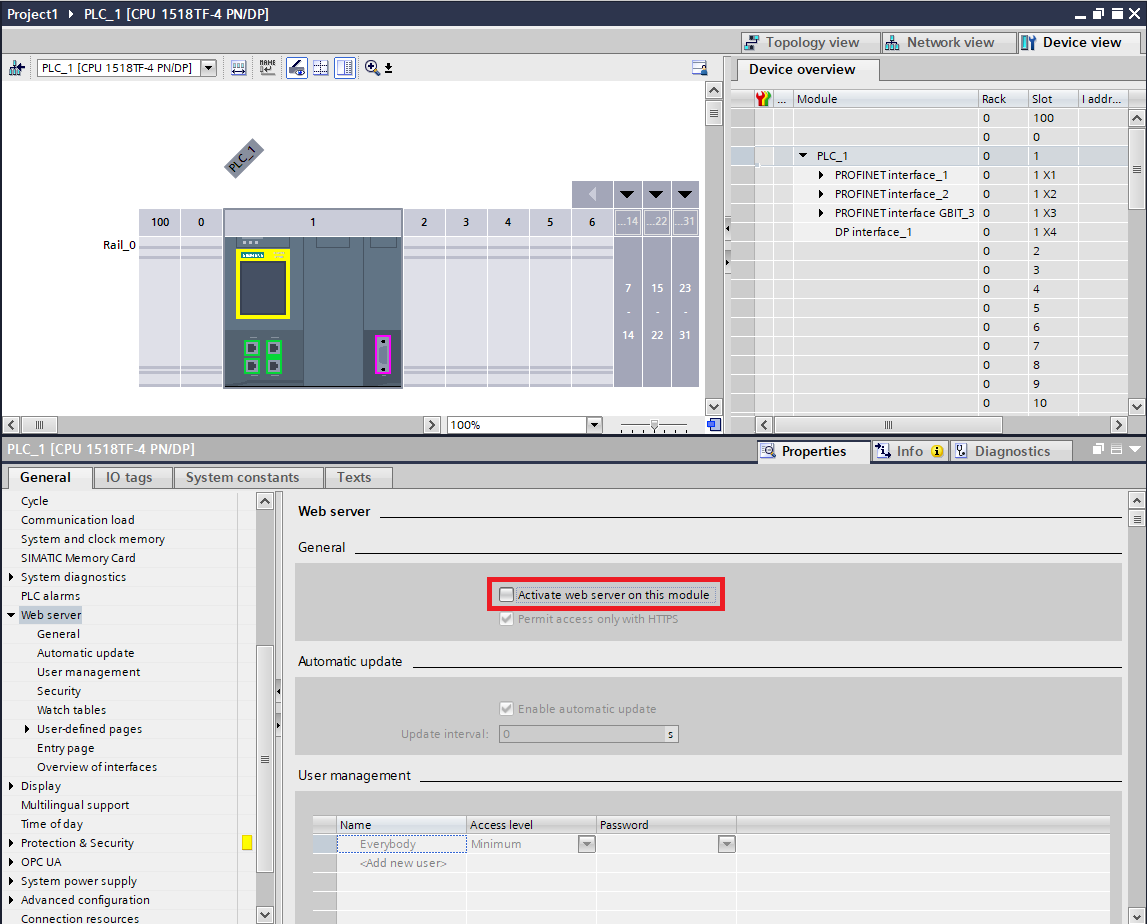1147x924 pixels.
Task: Click the float inspector window icon
Action: pos(1098,449)
